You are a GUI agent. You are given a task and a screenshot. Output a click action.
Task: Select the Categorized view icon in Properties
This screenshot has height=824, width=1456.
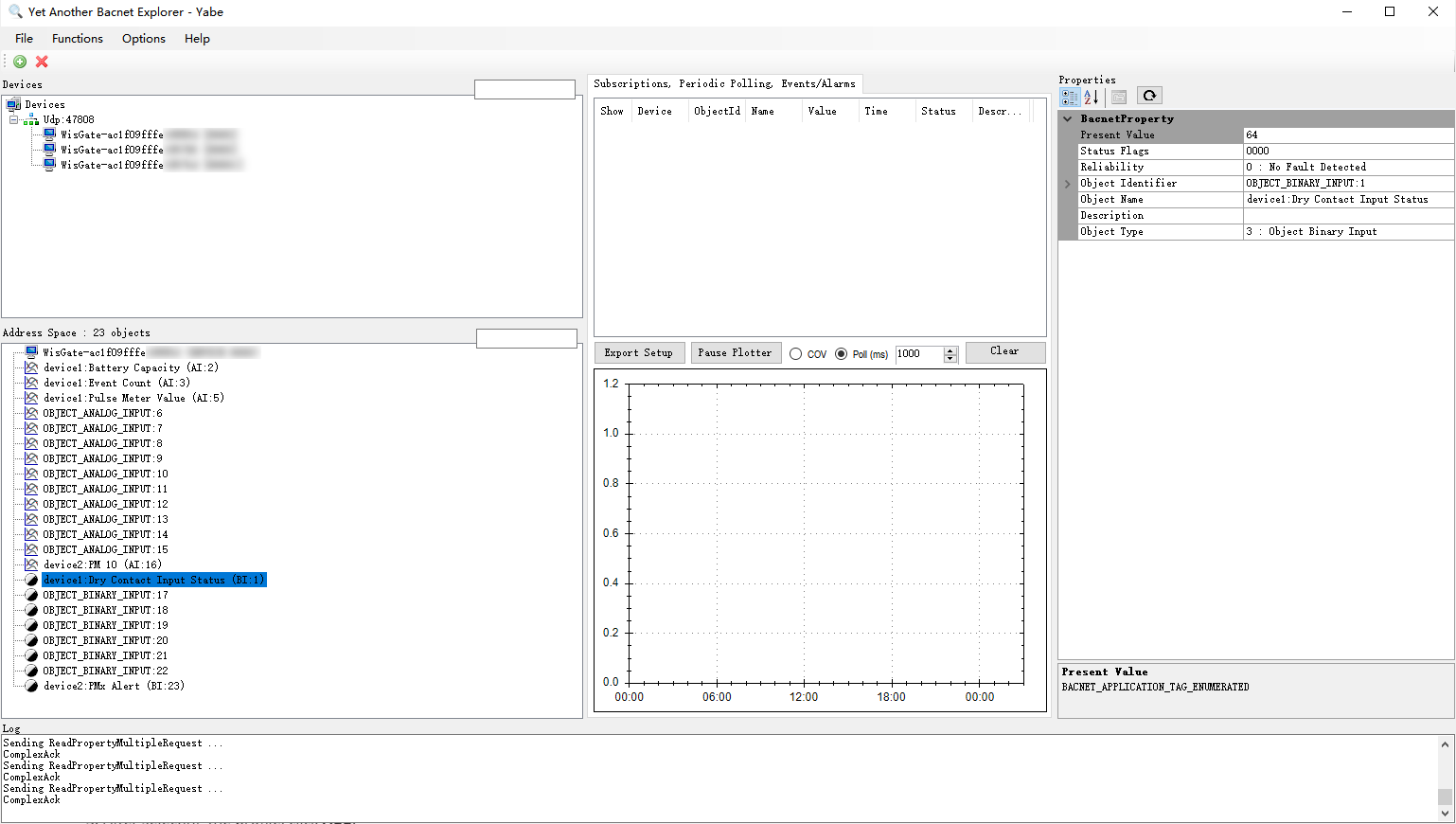(1069, 96)
